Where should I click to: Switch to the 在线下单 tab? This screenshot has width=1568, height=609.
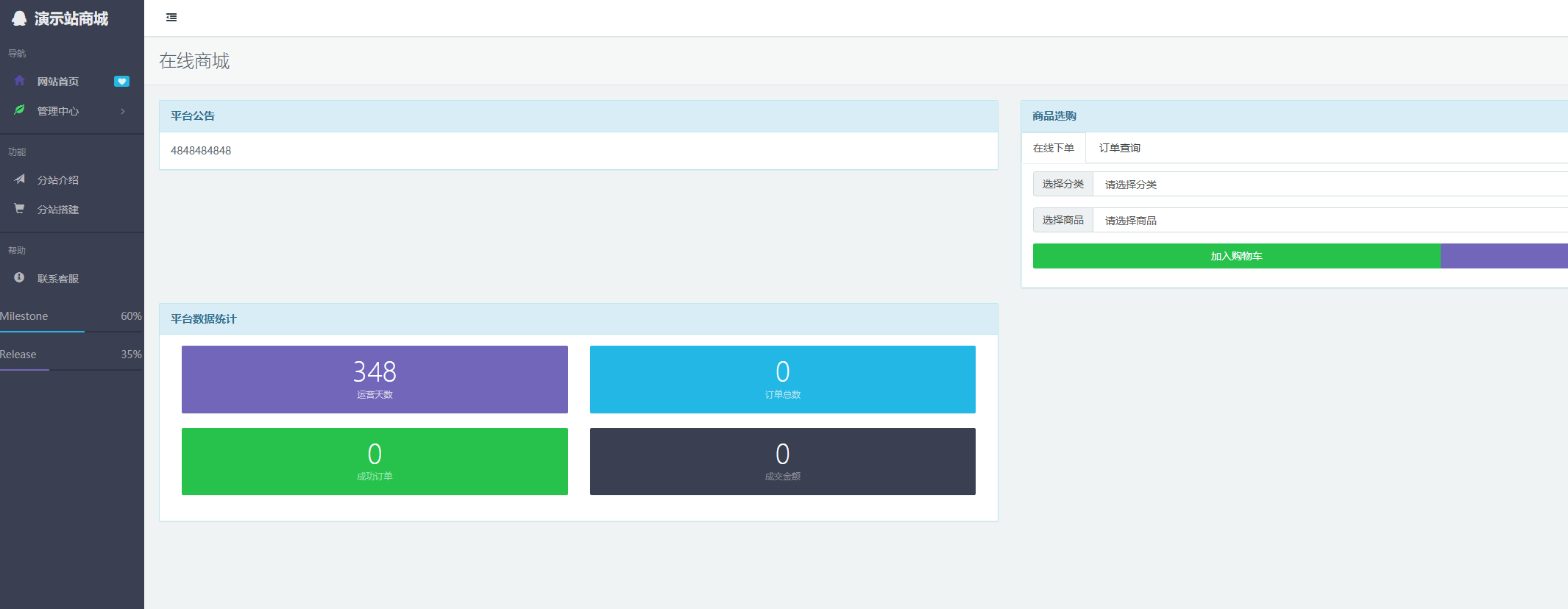pyautogui.click(x=1053, y=148)
